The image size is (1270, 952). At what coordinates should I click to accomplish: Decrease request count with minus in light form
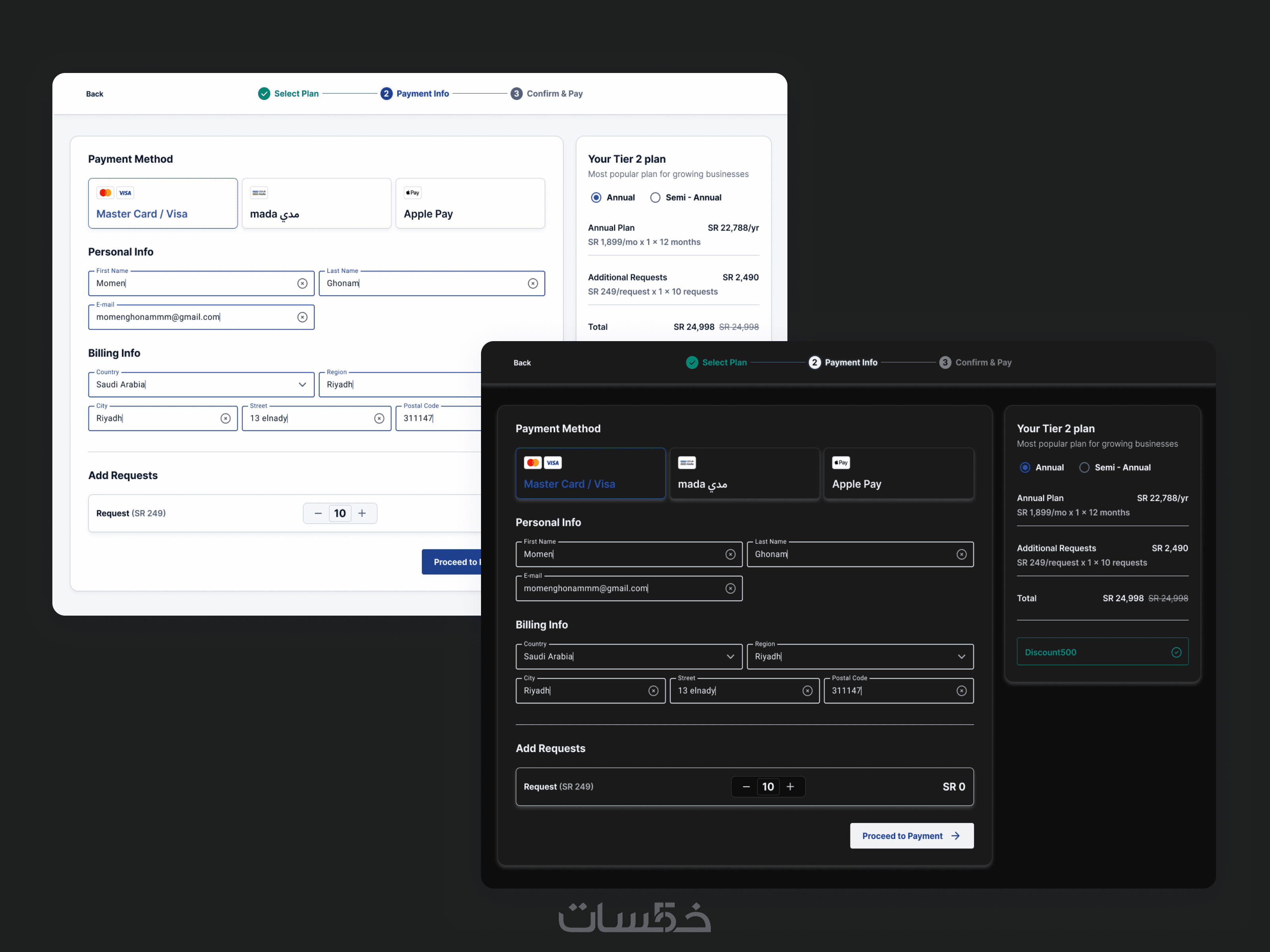318,513
